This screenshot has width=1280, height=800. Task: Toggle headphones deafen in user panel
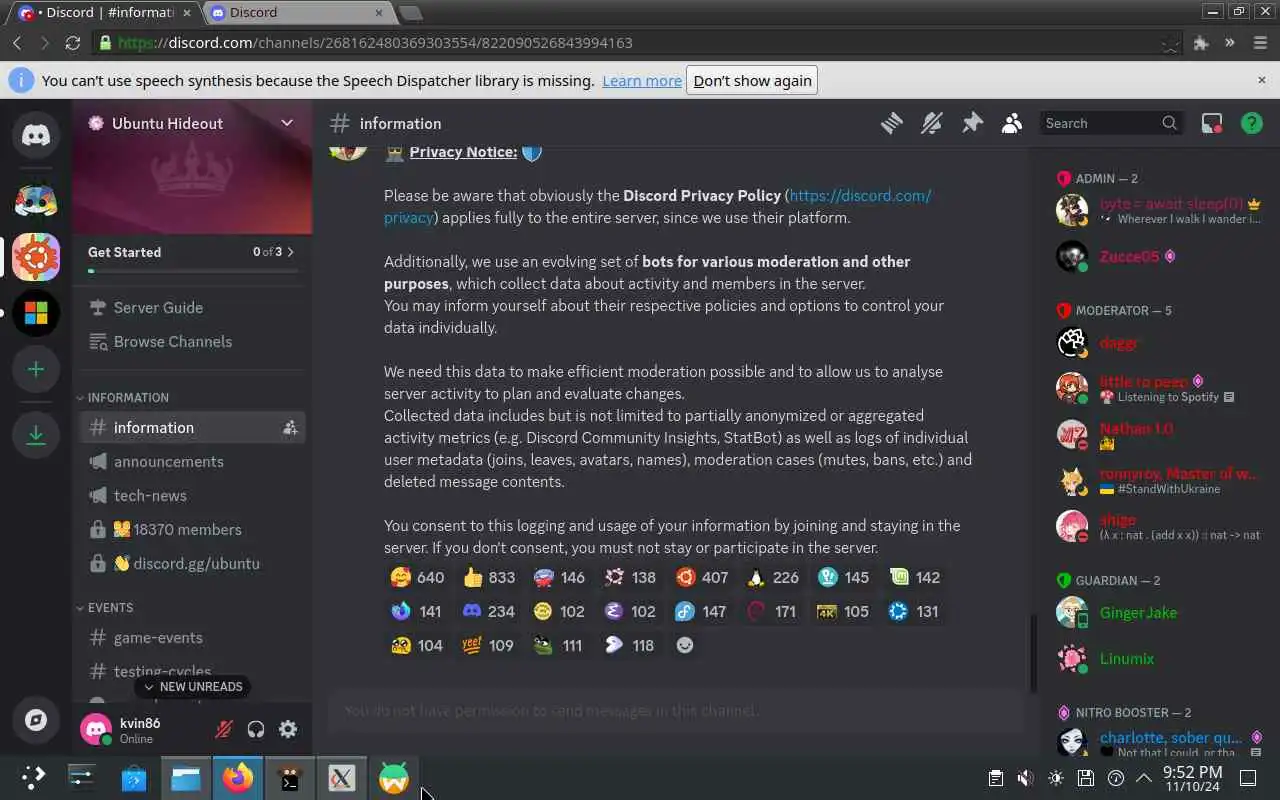[x=256, y=729]
